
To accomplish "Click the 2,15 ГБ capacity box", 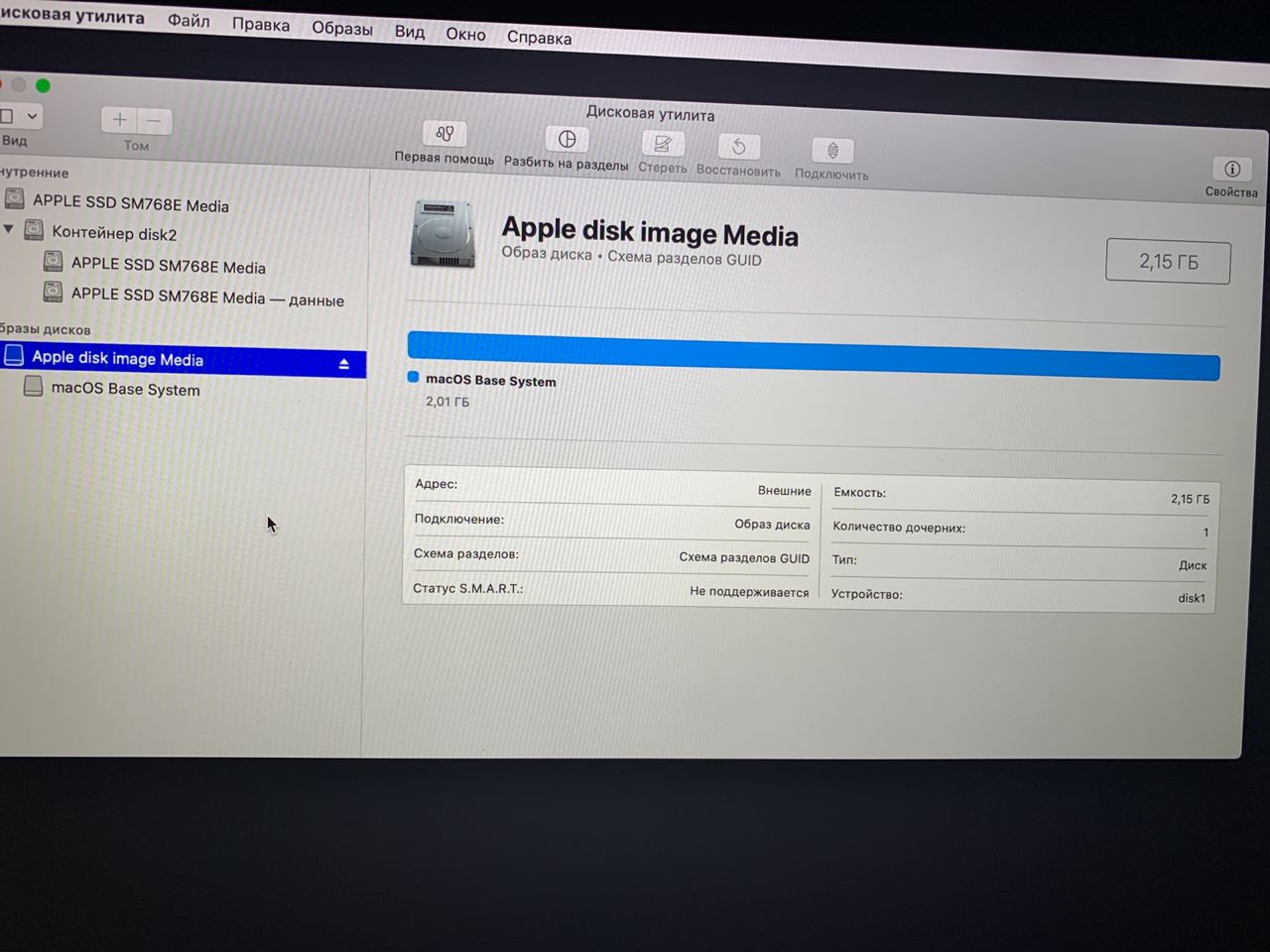I will (1168, 262).
